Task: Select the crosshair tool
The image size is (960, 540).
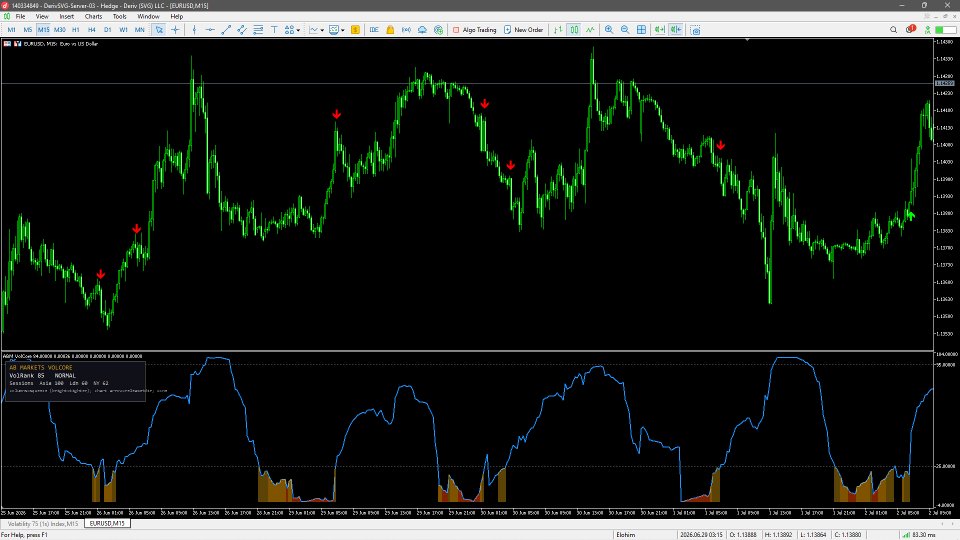Action: 175,29
